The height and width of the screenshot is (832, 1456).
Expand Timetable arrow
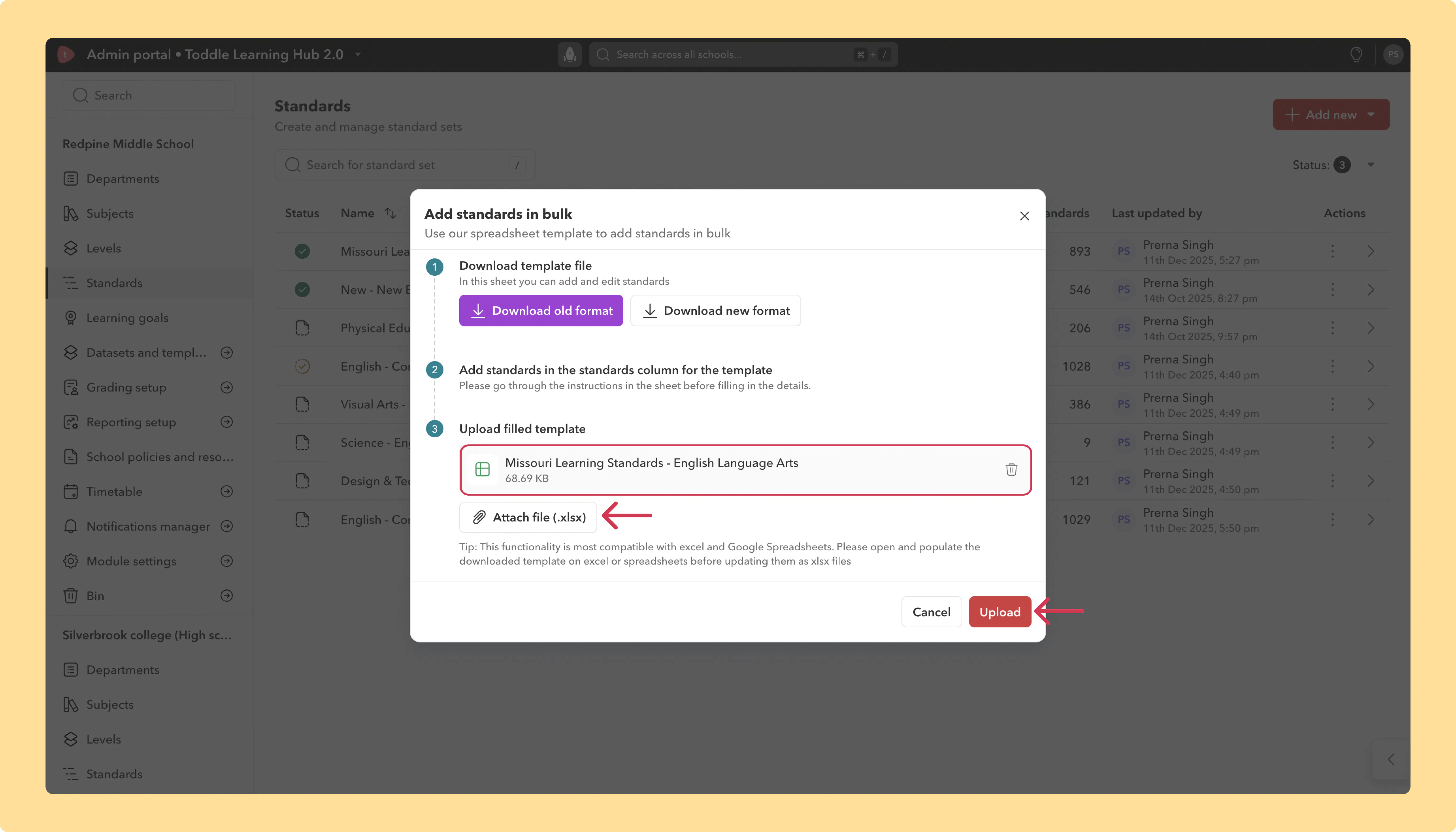pos(227,491)
